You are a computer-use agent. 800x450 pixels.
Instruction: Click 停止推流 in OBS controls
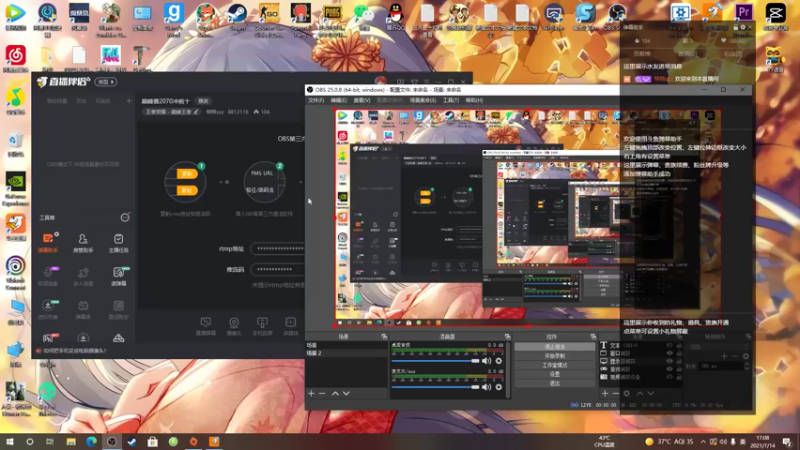(x=555, y=346)
